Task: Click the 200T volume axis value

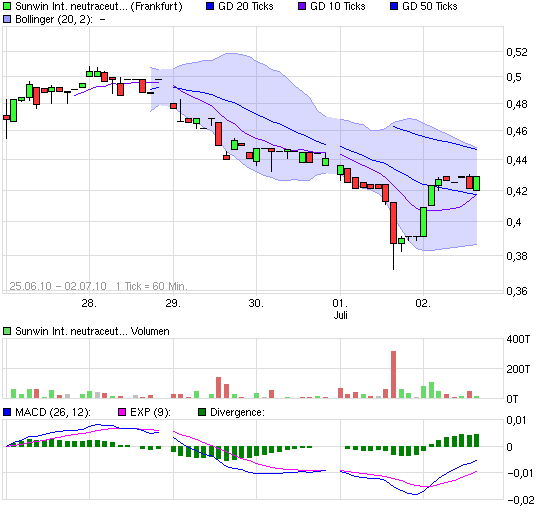Action: click(518, 369)
